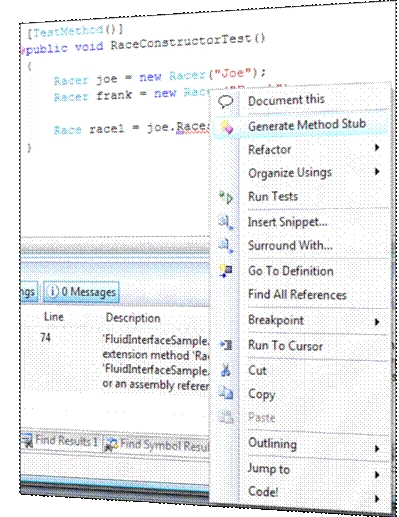This screenshot has height=517, width=399.
Task: Click the Description column header
Action: [133, 318]
